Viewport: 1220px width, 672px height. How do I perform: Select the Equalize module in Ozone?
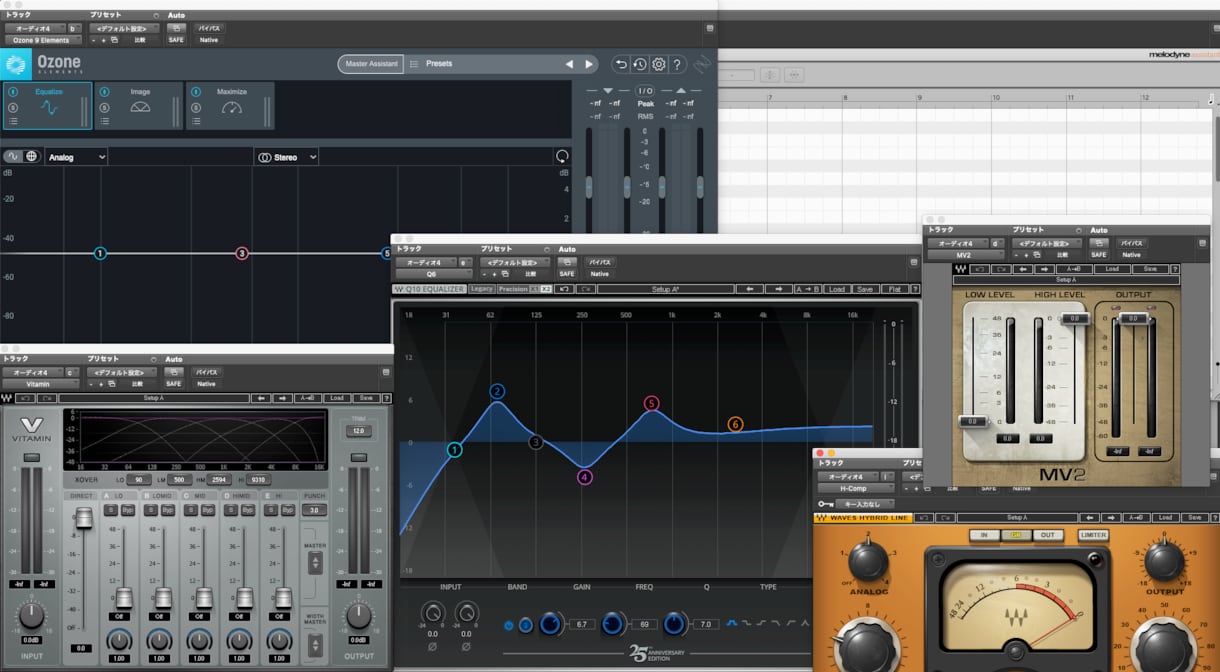(48, 106)
